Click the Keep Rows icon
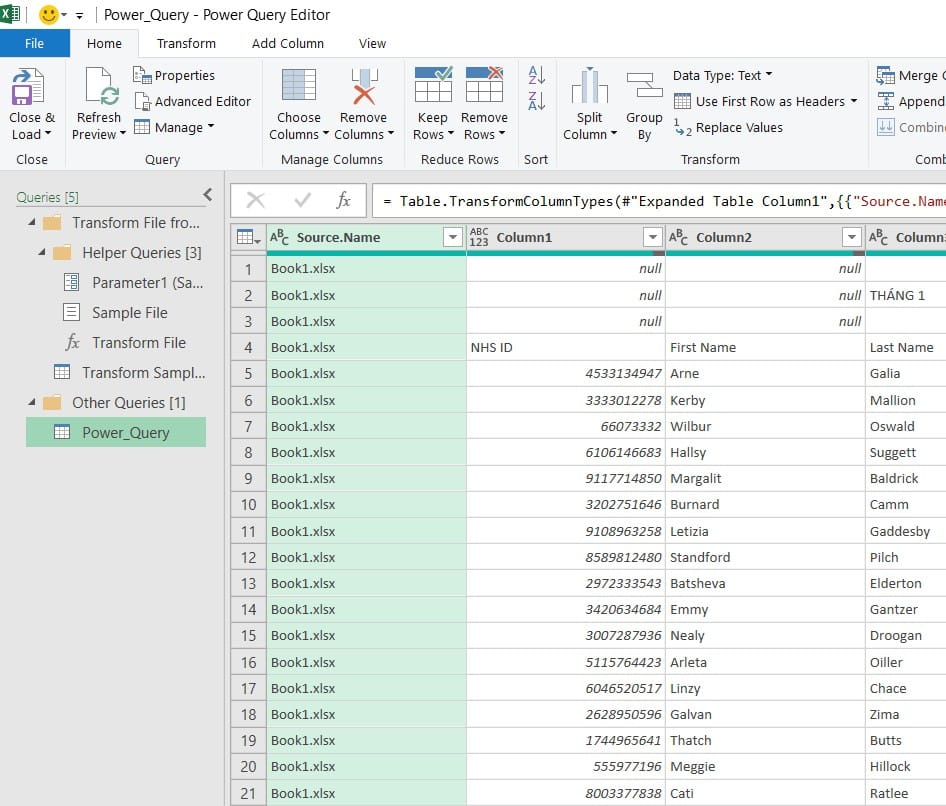This screenshot has width=946, height=806. pos(433,84)
